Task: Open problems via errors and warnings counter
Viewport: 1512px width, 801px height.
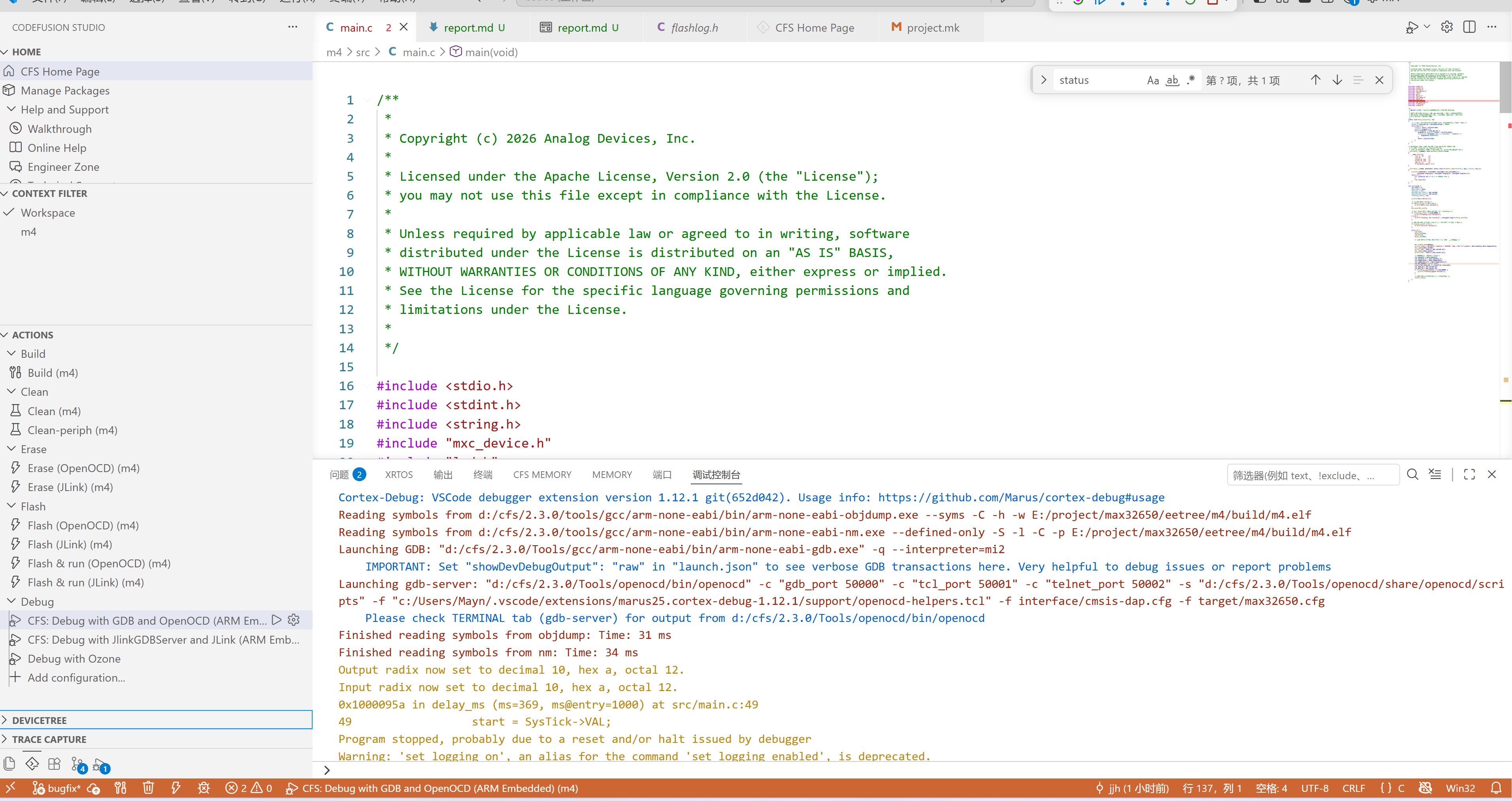Action: pyautogui.click(x=249, y=788)
